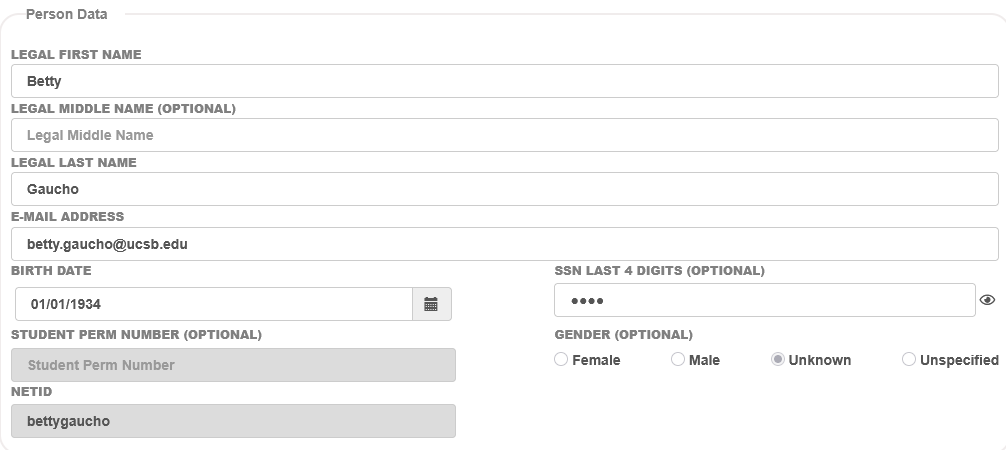The image size is (1006, 450).
Task: Click the 'BIRTH DATE' field label
Action: (51, 271)
